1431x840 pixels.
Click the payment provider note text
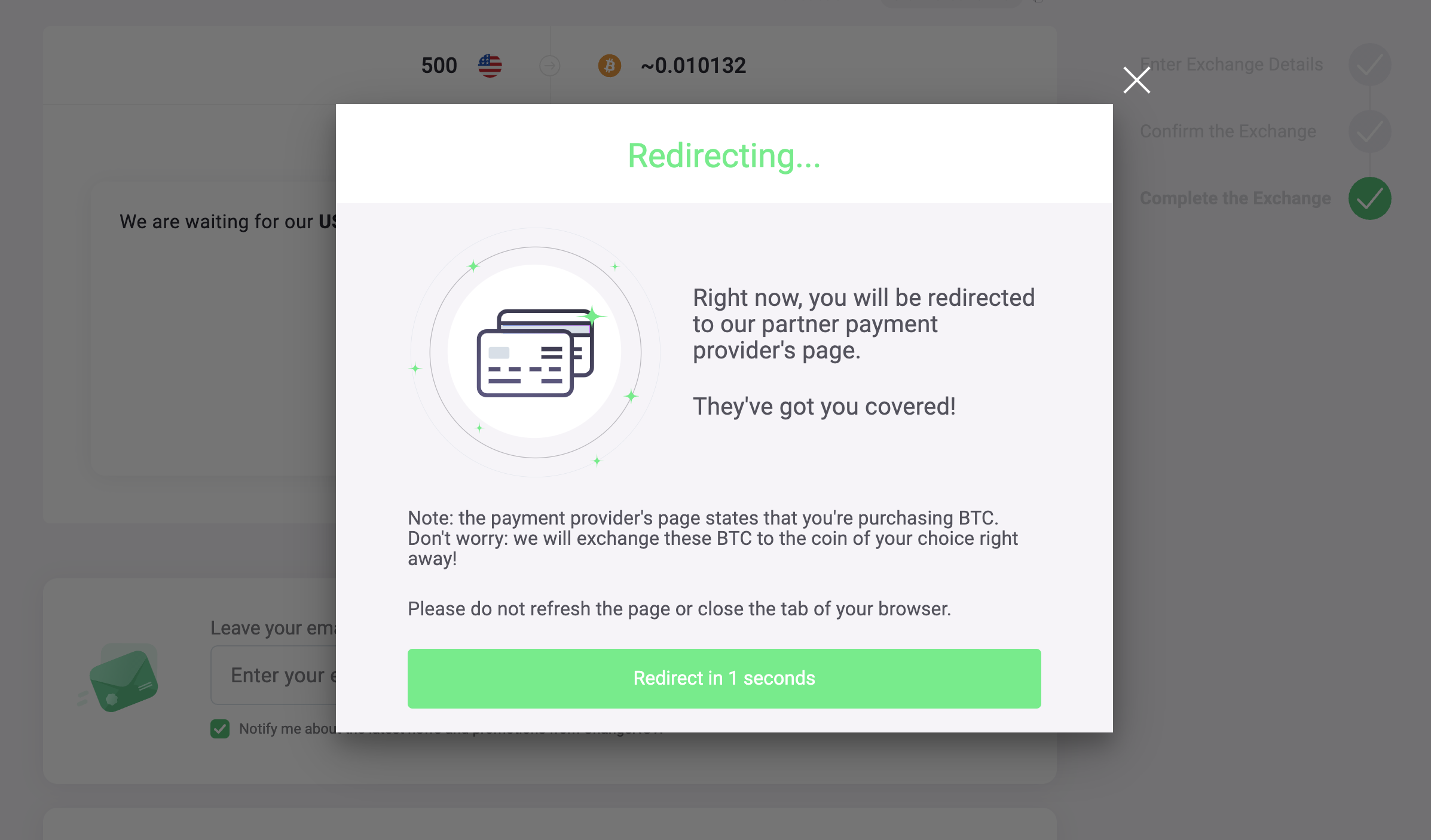click(713, 538)
